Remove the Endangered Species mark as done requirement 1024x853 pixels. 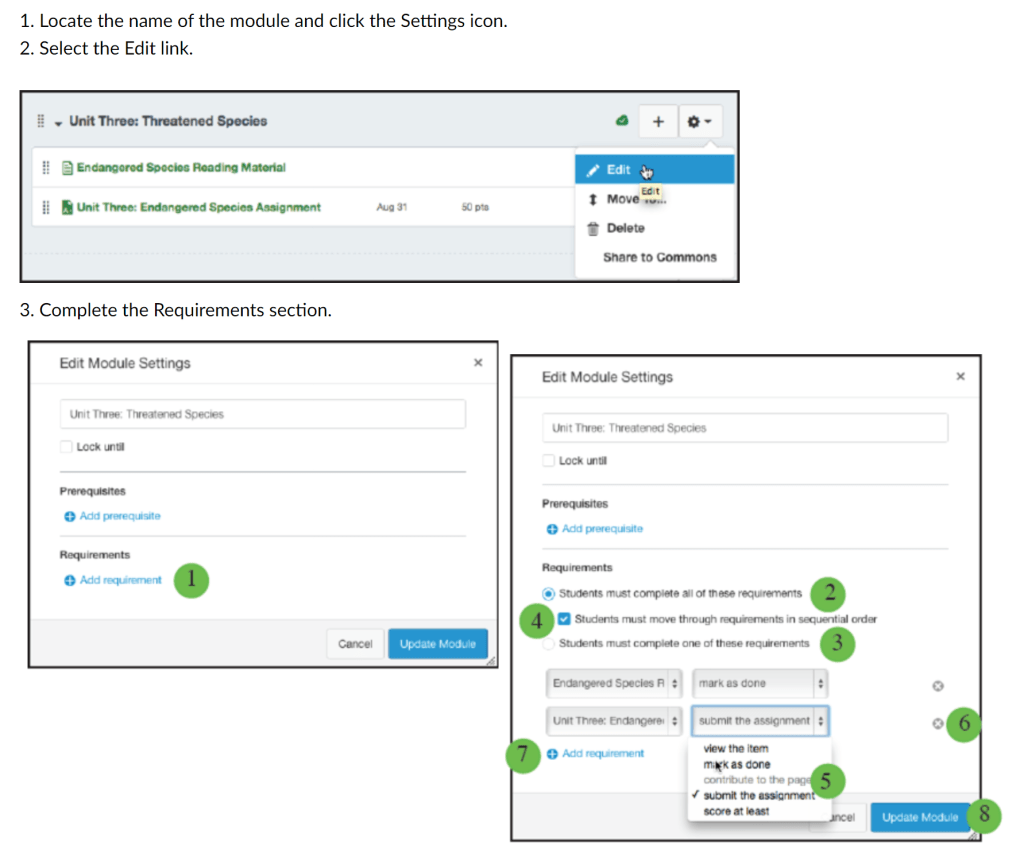coord(937,685)
